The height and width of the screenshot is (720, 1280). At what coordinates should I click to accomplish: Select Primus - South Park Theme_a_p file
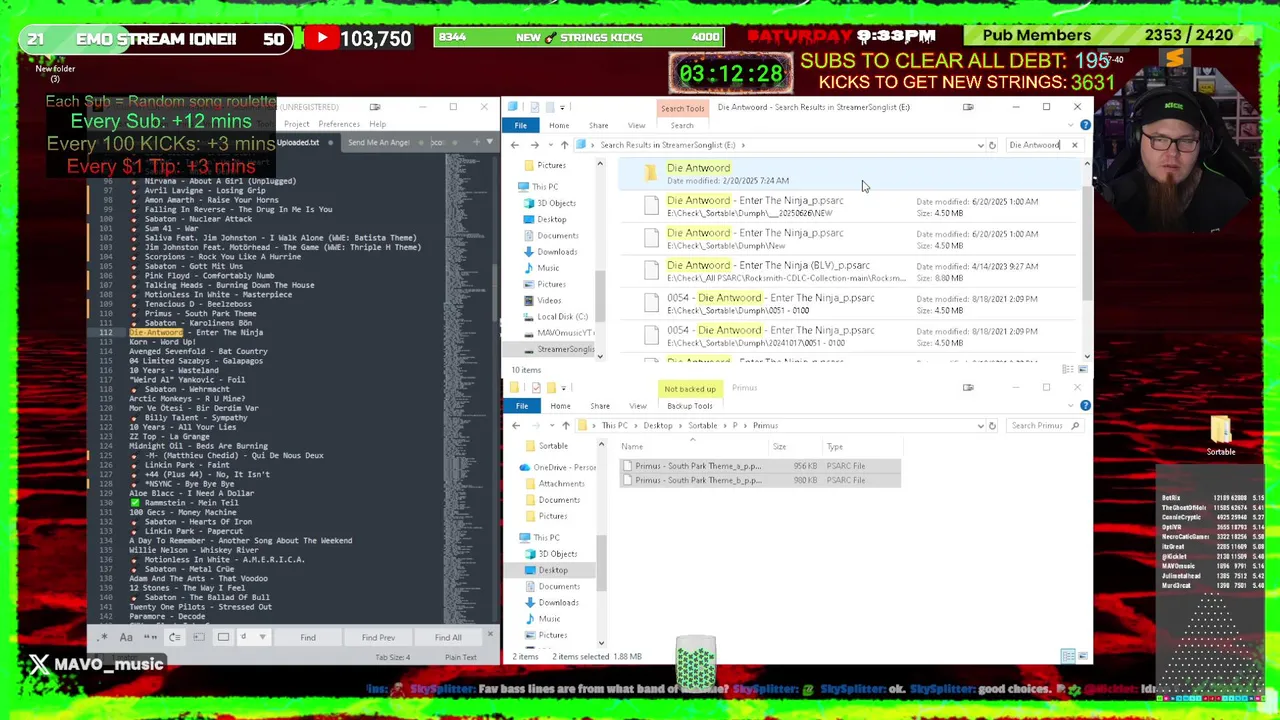tap(760, 466)
